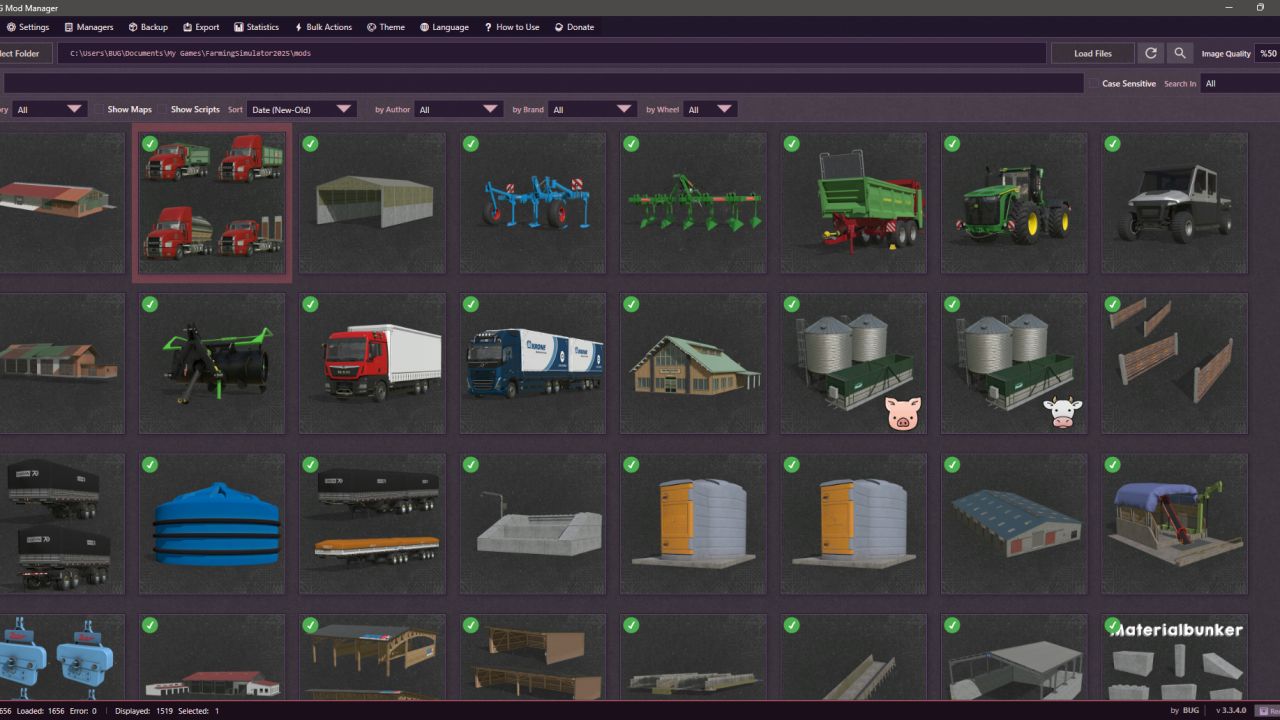The width and height of the screenshot is (1280, 720).
Task: Click the Donate menu item
Action: point(574,27)
